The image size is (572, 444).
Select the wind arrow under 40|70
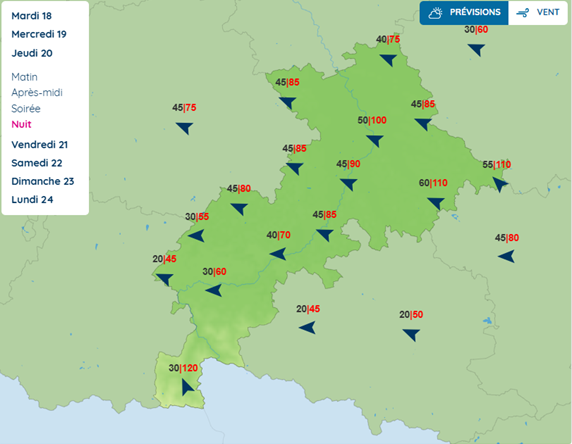(x=278, y=254)
